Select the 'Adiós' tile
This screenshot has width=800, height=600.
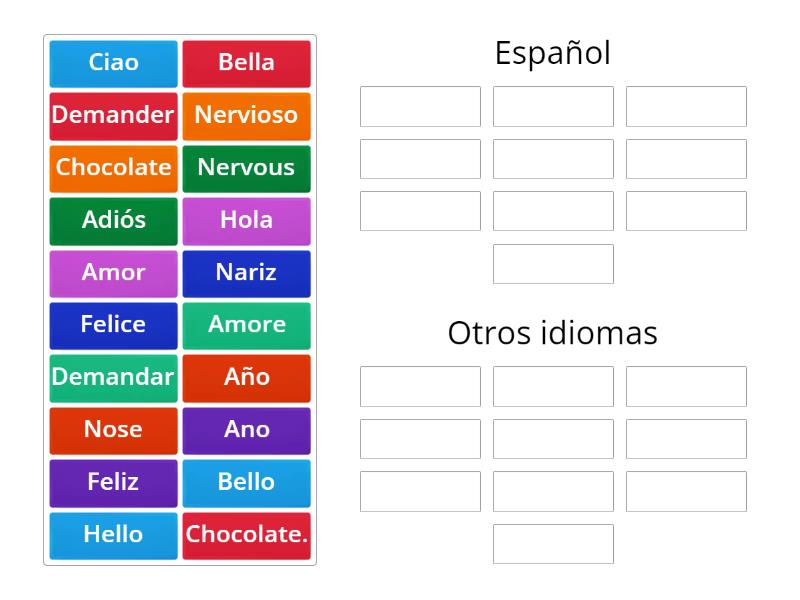pos(113,220)
